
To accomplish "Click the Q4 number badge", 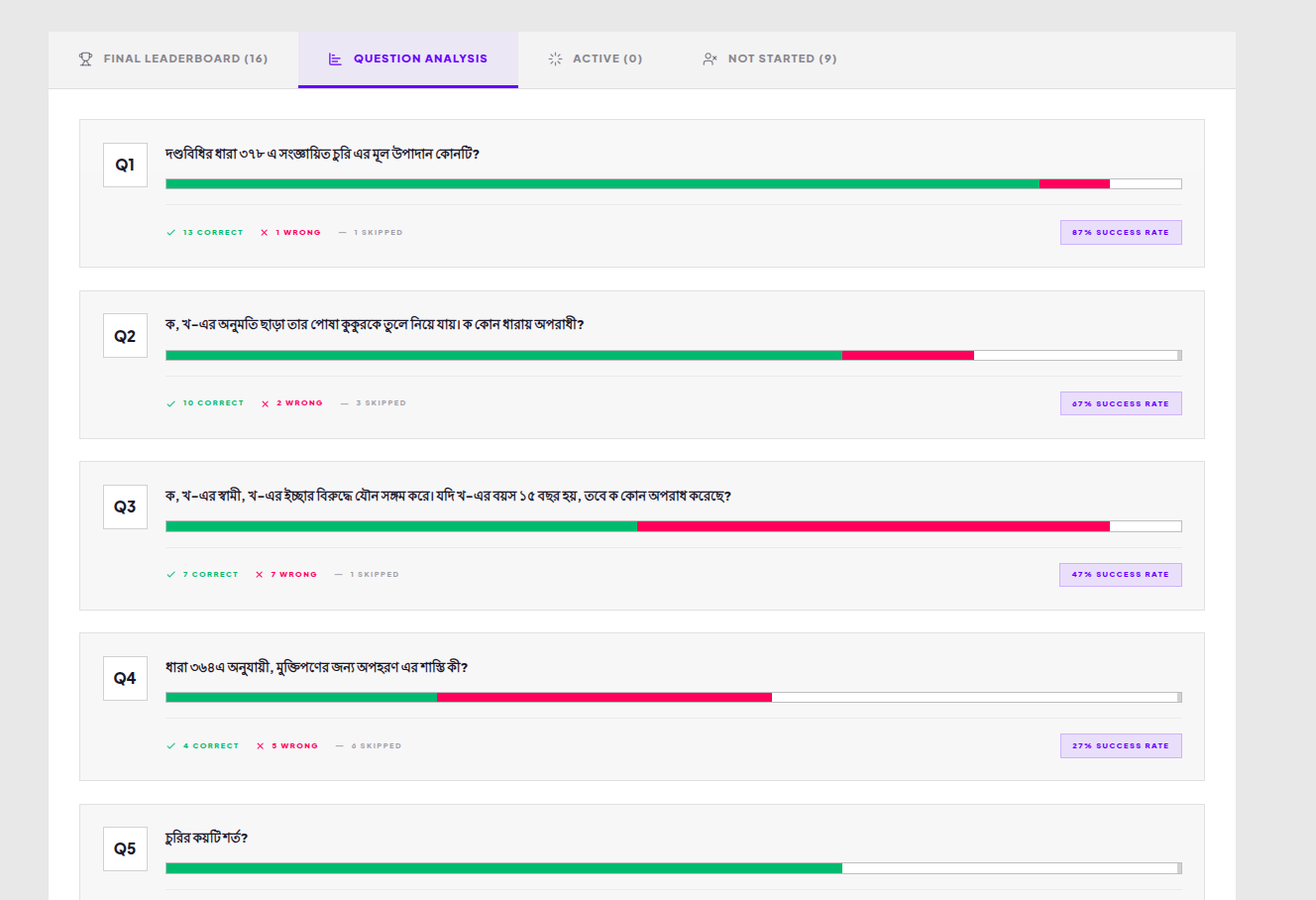I will pyautogui.click(x=125, y=679).
